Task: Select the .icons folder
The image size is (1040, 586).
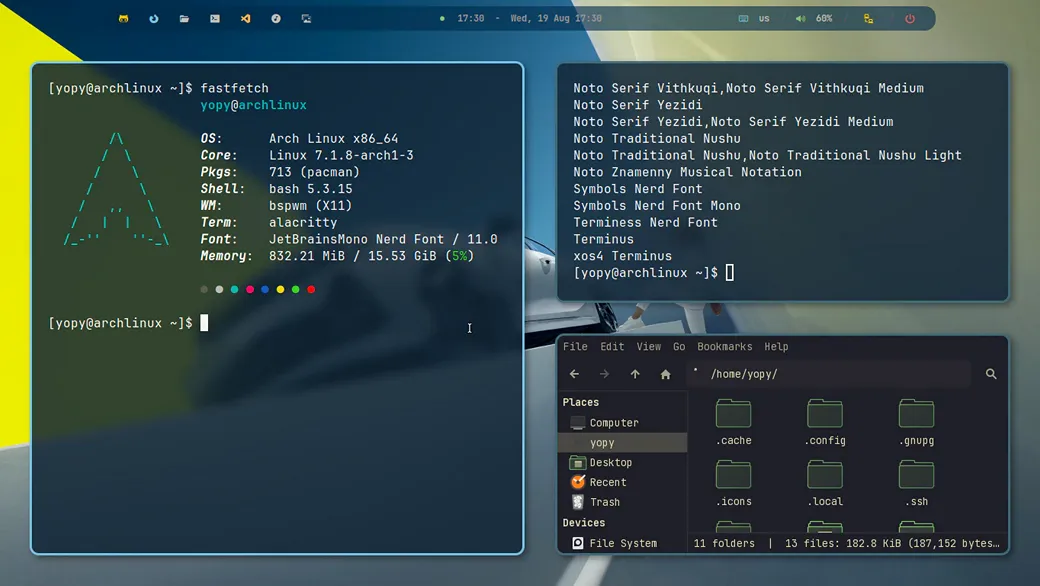Action: 734,483
